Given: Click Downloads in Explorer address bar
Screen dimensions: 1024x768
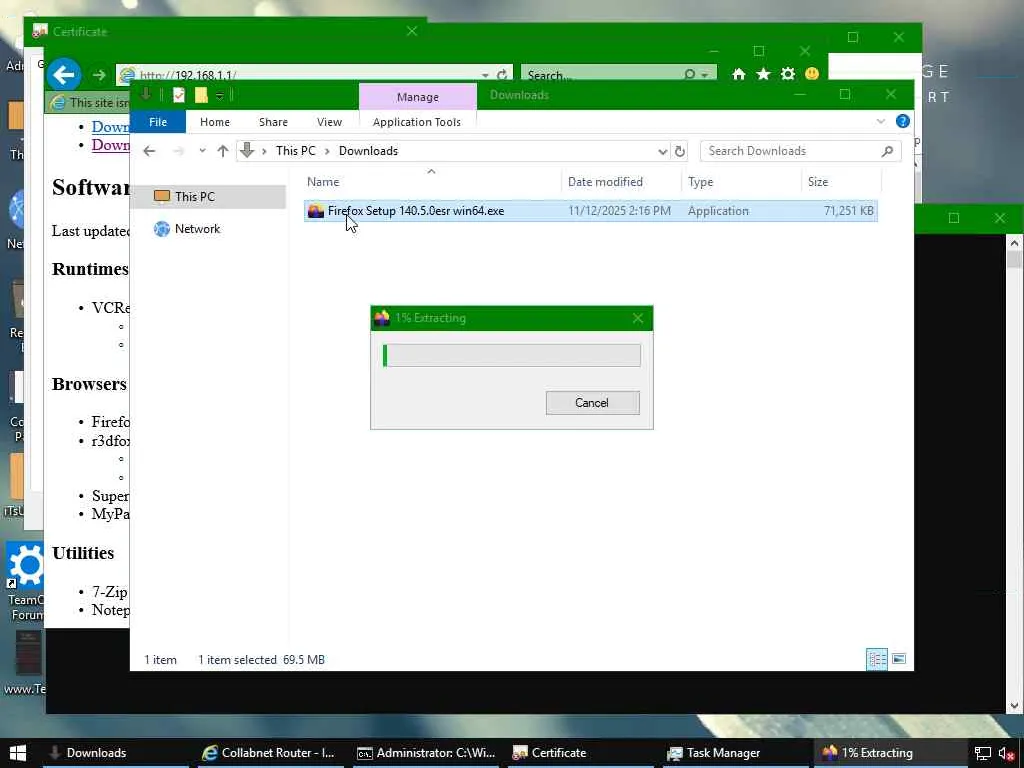Looking at the screenshot, I should point(368,151).
